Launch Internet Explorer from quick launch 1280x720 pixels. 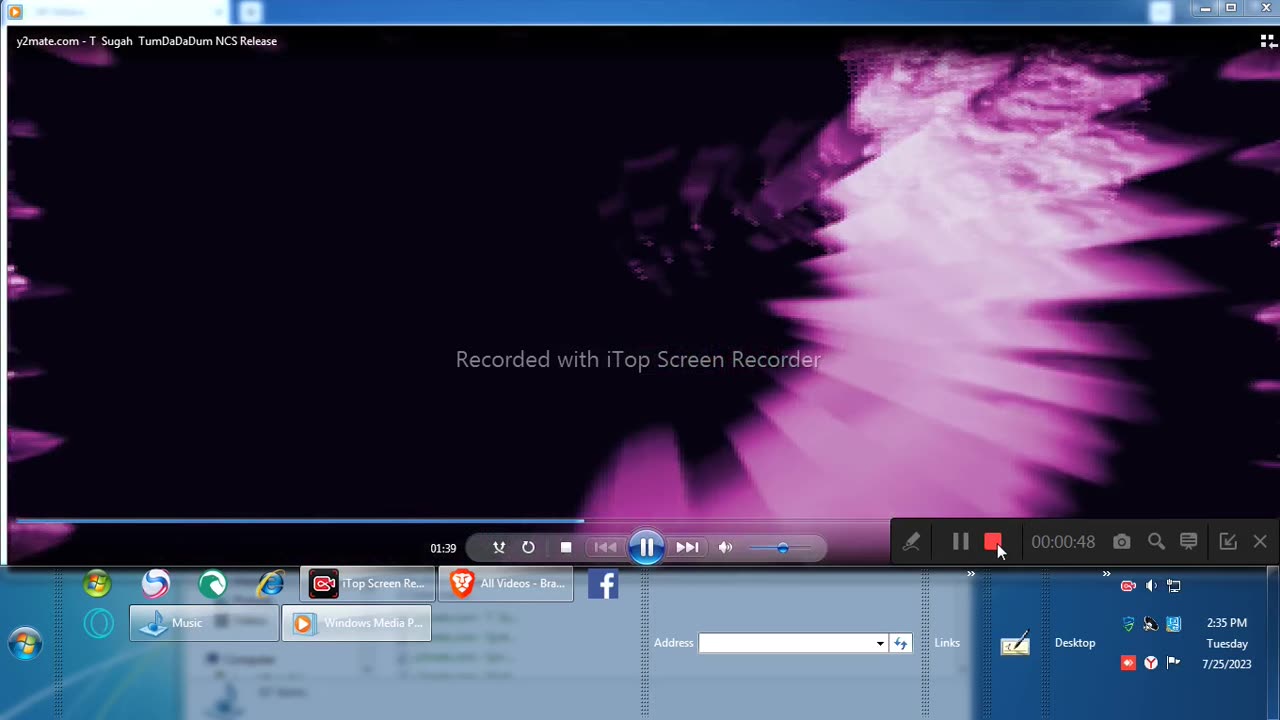pyautogui.click(x=270, y=584)
